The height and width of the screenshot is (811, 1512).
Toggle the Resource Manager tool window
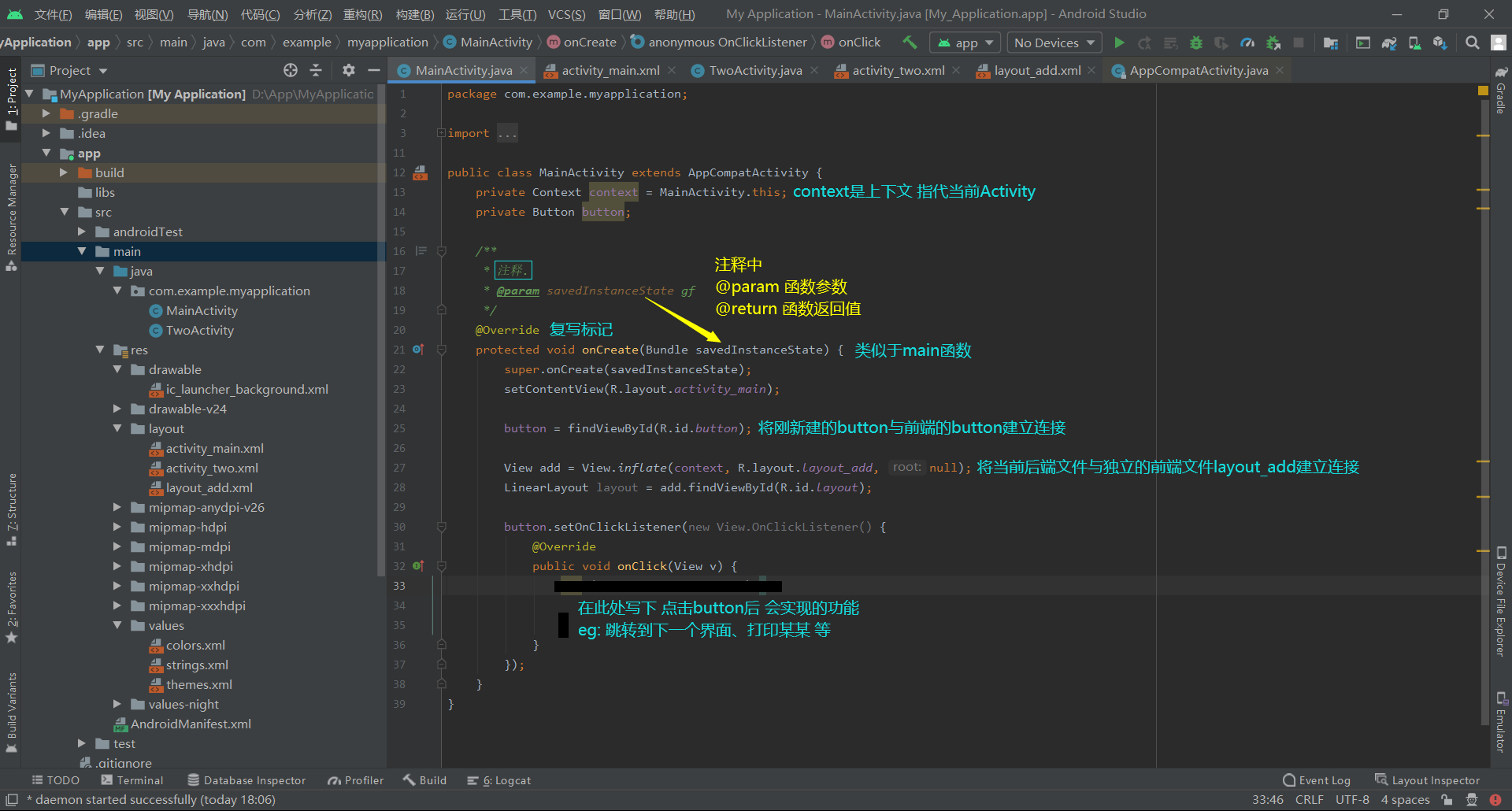point(11,217)
